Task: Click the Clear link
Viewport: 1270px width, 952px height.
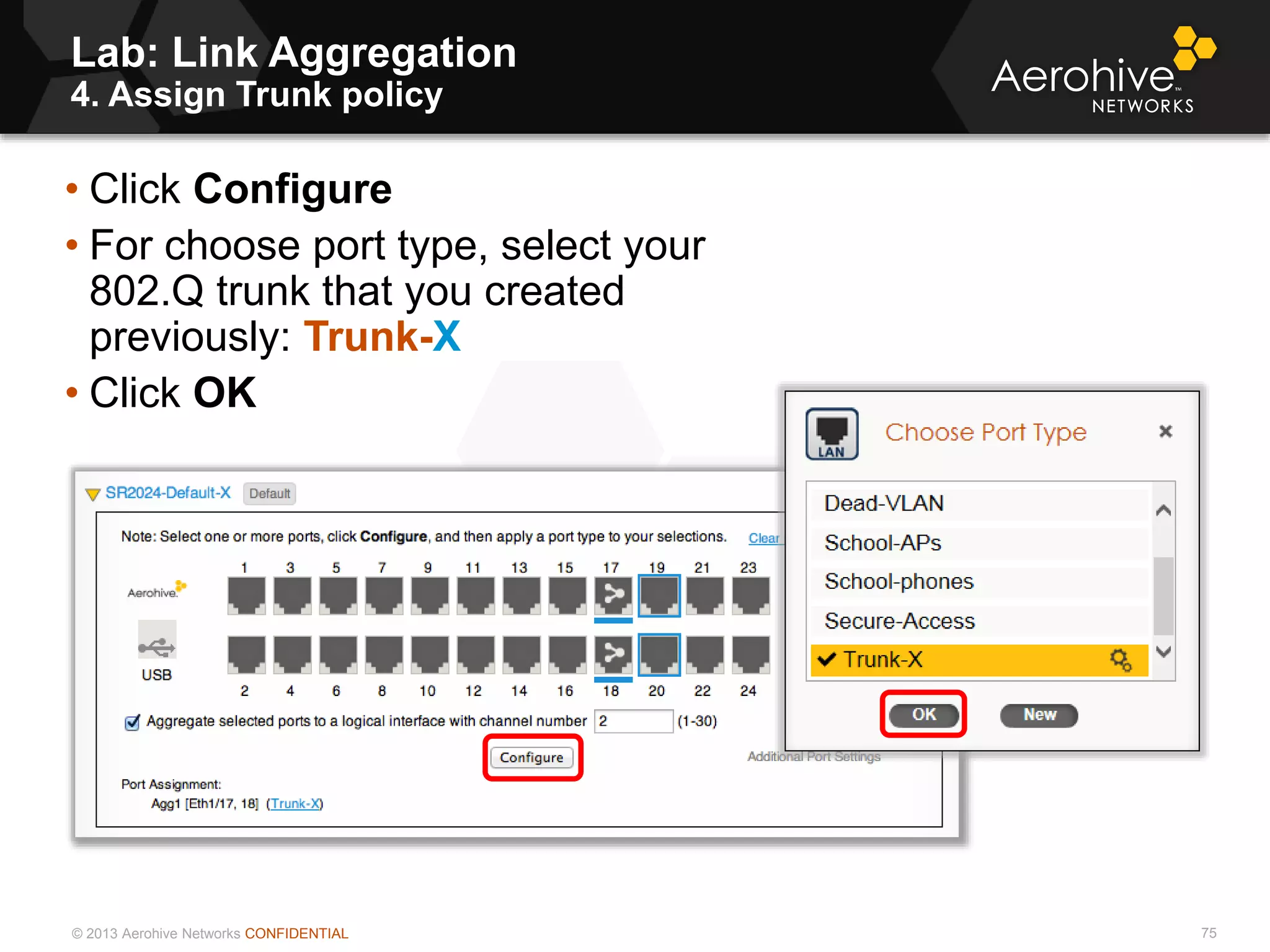Action: pos(763,538)
